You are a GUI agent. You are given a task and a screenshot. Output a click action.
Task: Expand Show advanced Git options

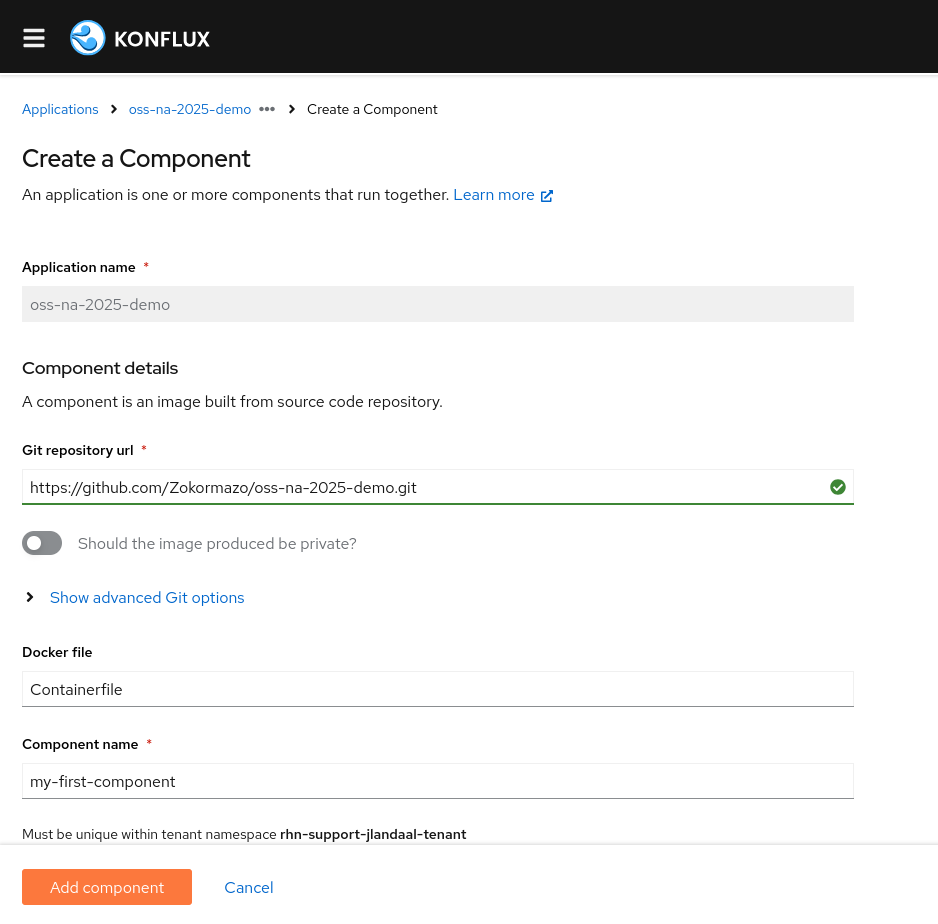pos(147,597)
